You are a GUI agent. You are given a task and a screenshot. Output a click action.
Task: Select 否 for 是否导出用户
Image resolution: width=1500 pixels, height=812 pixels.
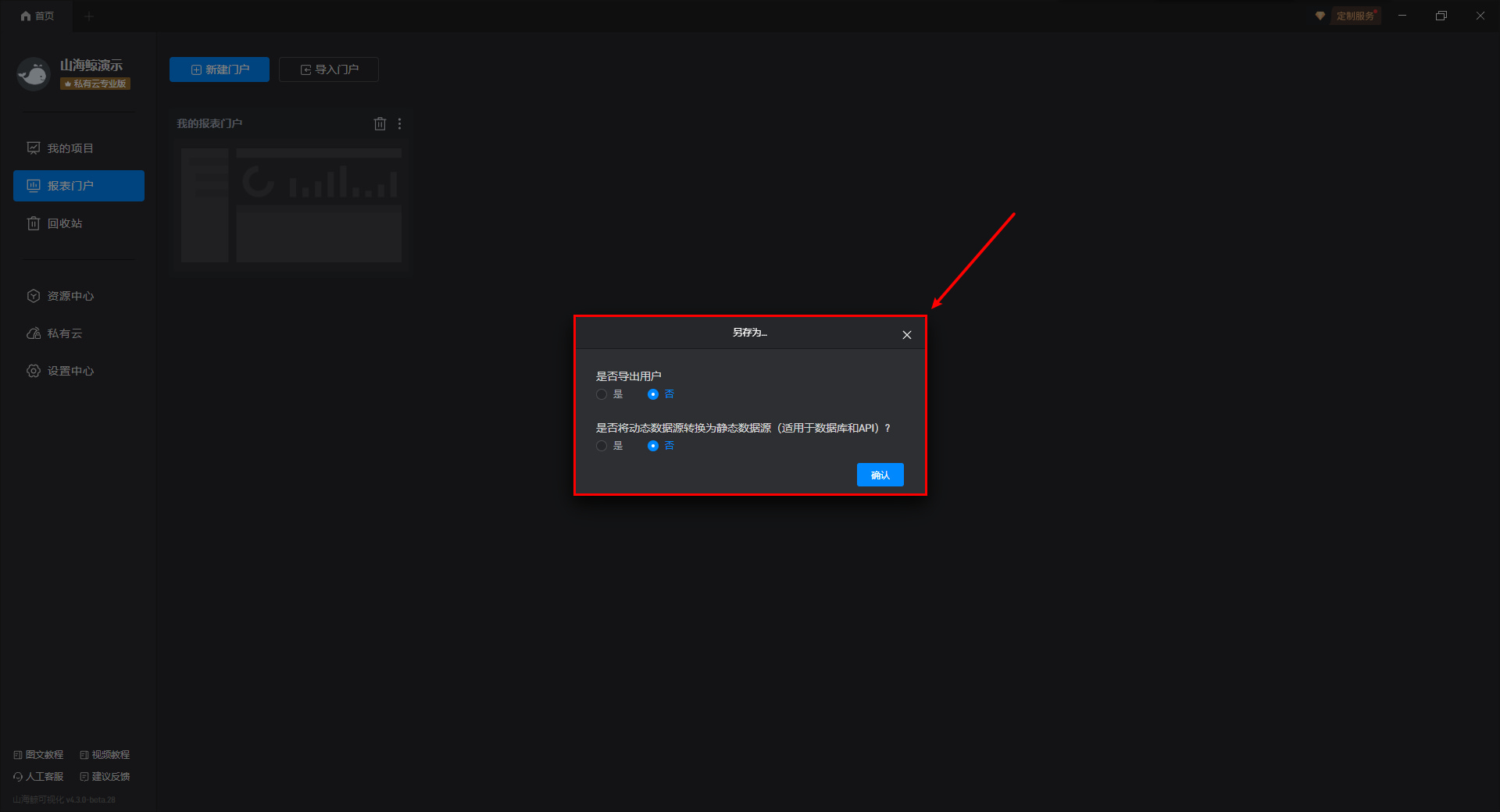tap(653, 394)
